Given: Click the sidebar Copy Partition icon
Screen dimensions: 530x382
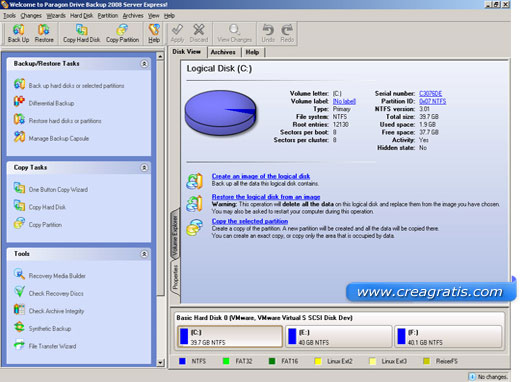Looking at the screenshot, I should coord(19,223).
